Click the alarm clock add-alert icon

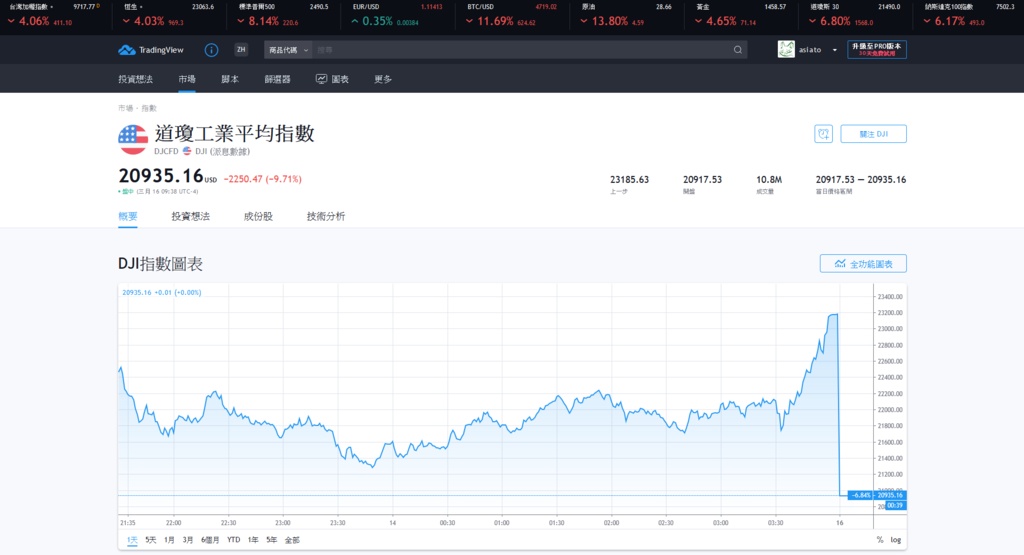click(x=824, y=134)
